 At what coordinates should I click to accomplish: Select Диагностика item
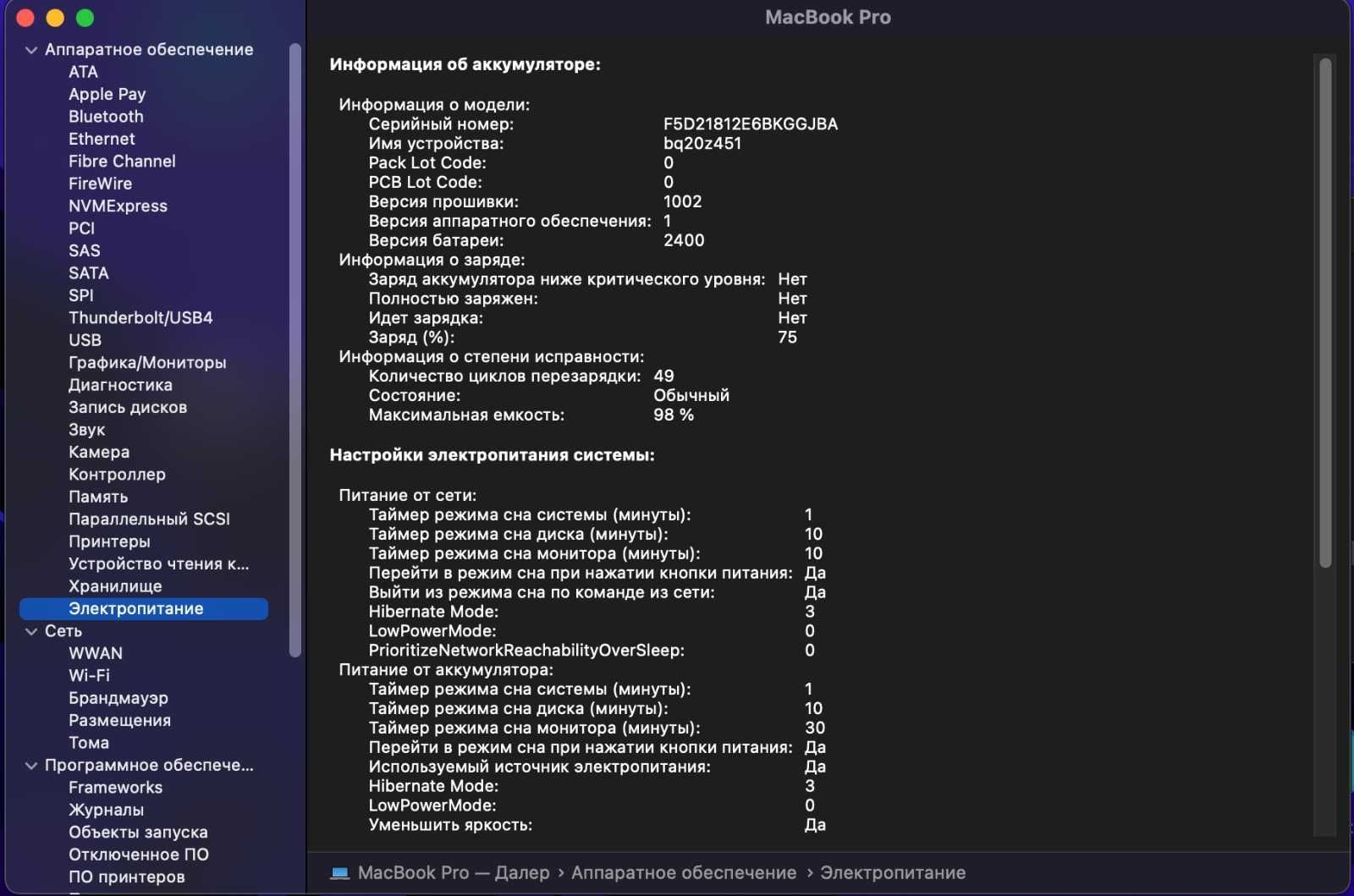point(120,385)
